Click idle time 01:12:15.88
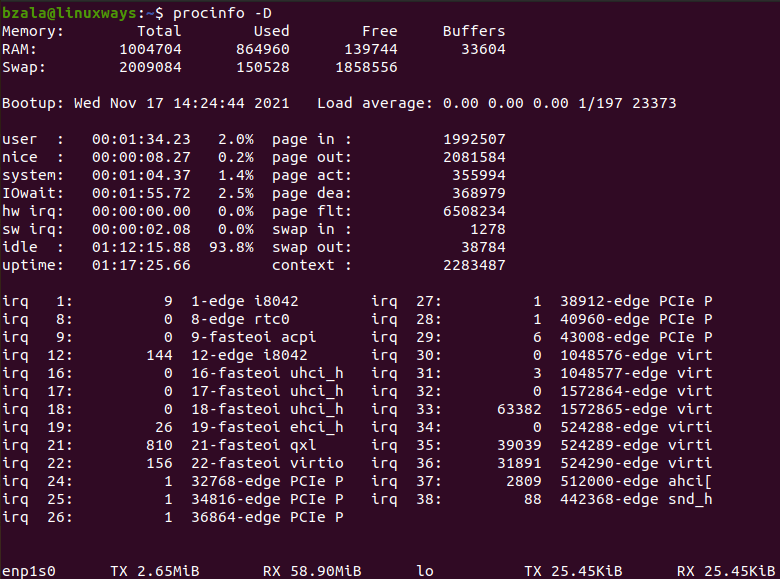The width and height of the screenshot is (780, 579). [141, 247]
